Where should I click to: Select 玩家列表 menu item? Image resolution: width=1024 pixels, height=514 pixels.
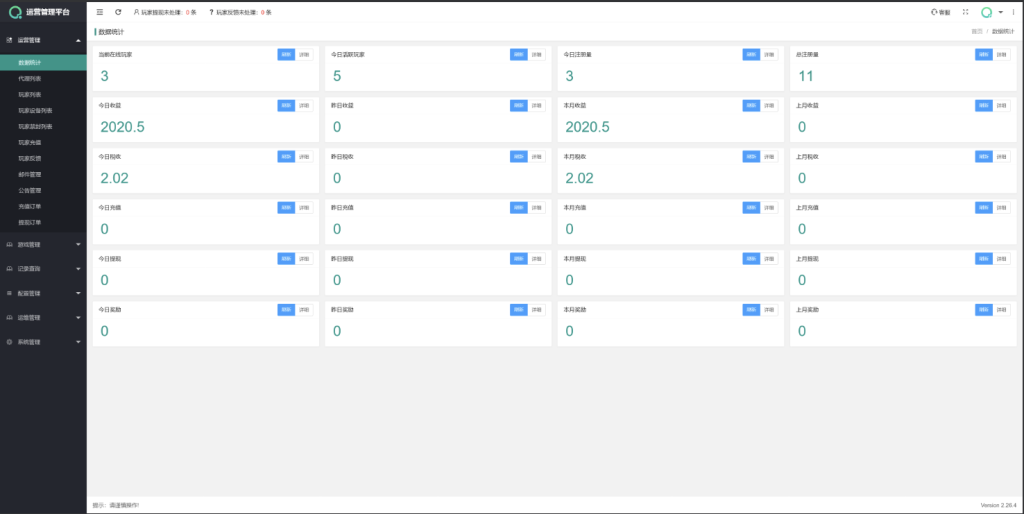pos(30,94)
